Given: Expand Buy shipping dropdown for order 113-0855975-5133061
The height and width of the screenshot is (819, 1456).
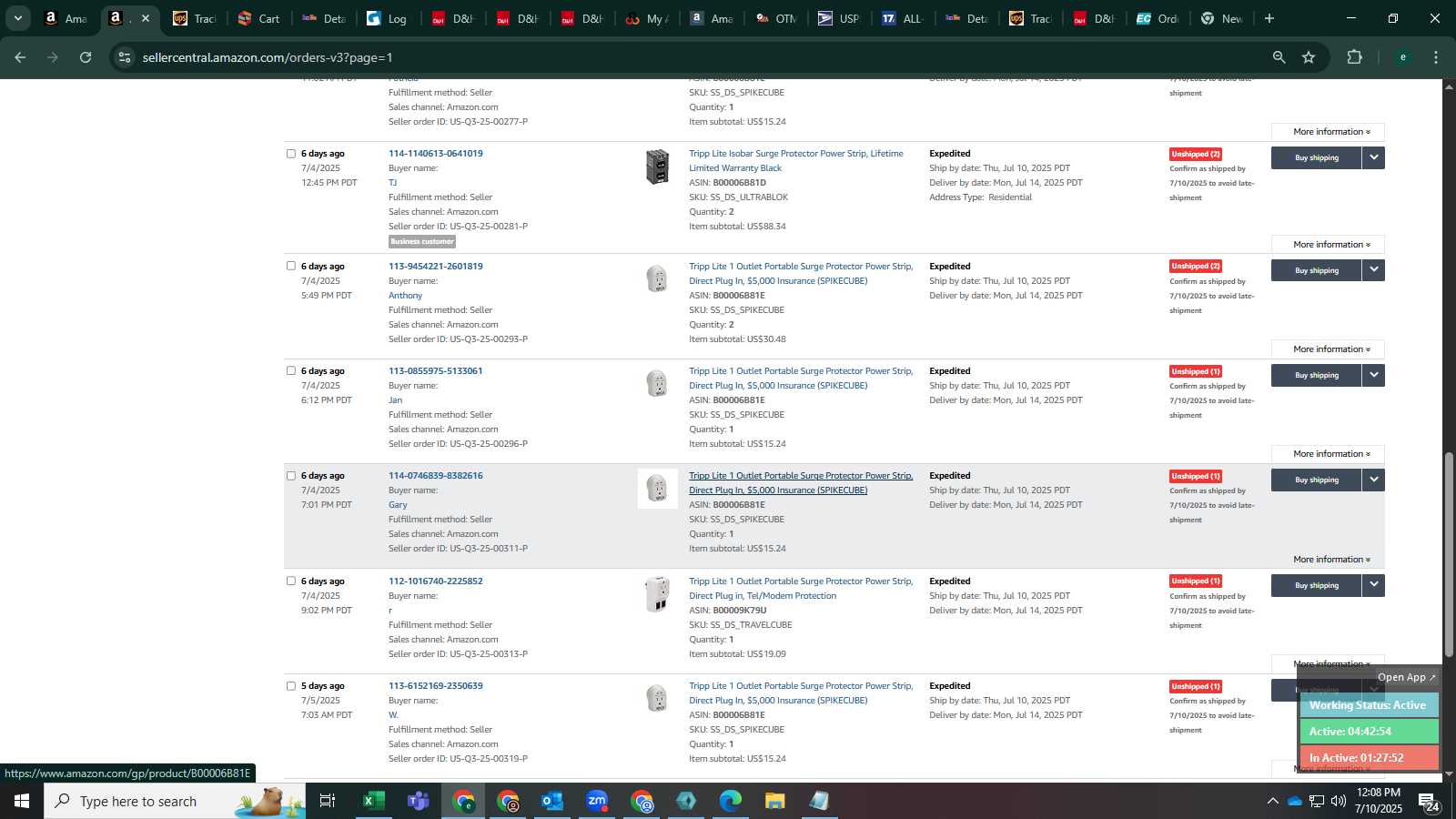Looking at the screenshot, I should [x=1374, y=375].
